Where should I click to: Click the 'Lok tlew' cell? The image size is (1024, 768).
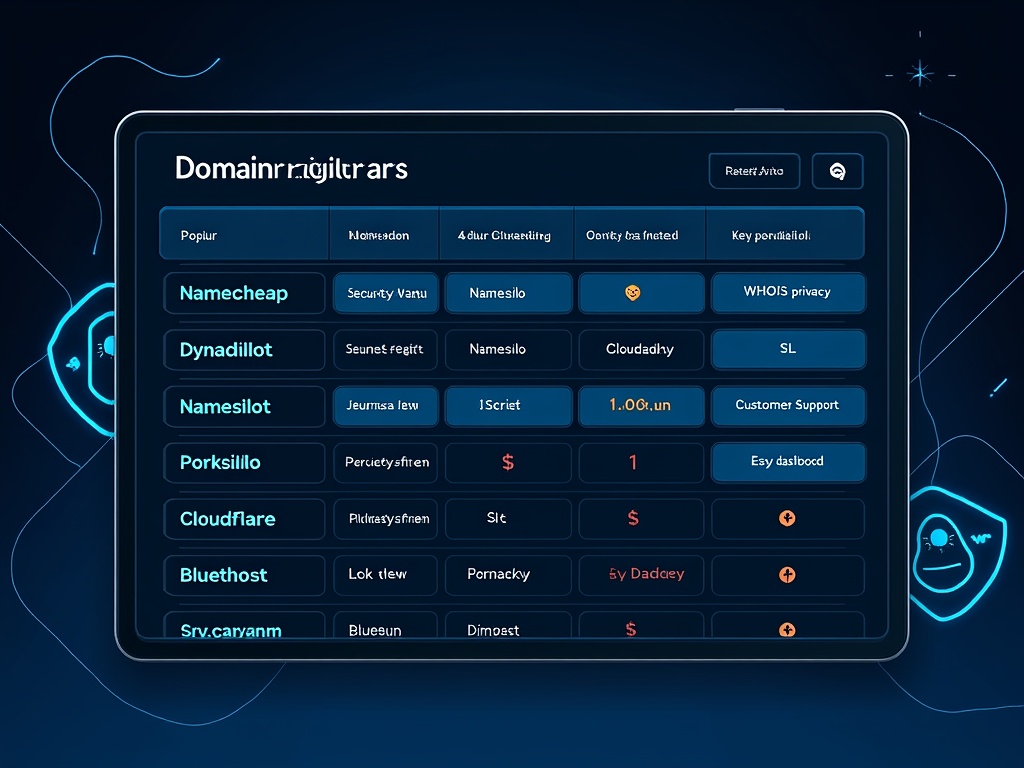pyautogui.click(x=385, y=575)
